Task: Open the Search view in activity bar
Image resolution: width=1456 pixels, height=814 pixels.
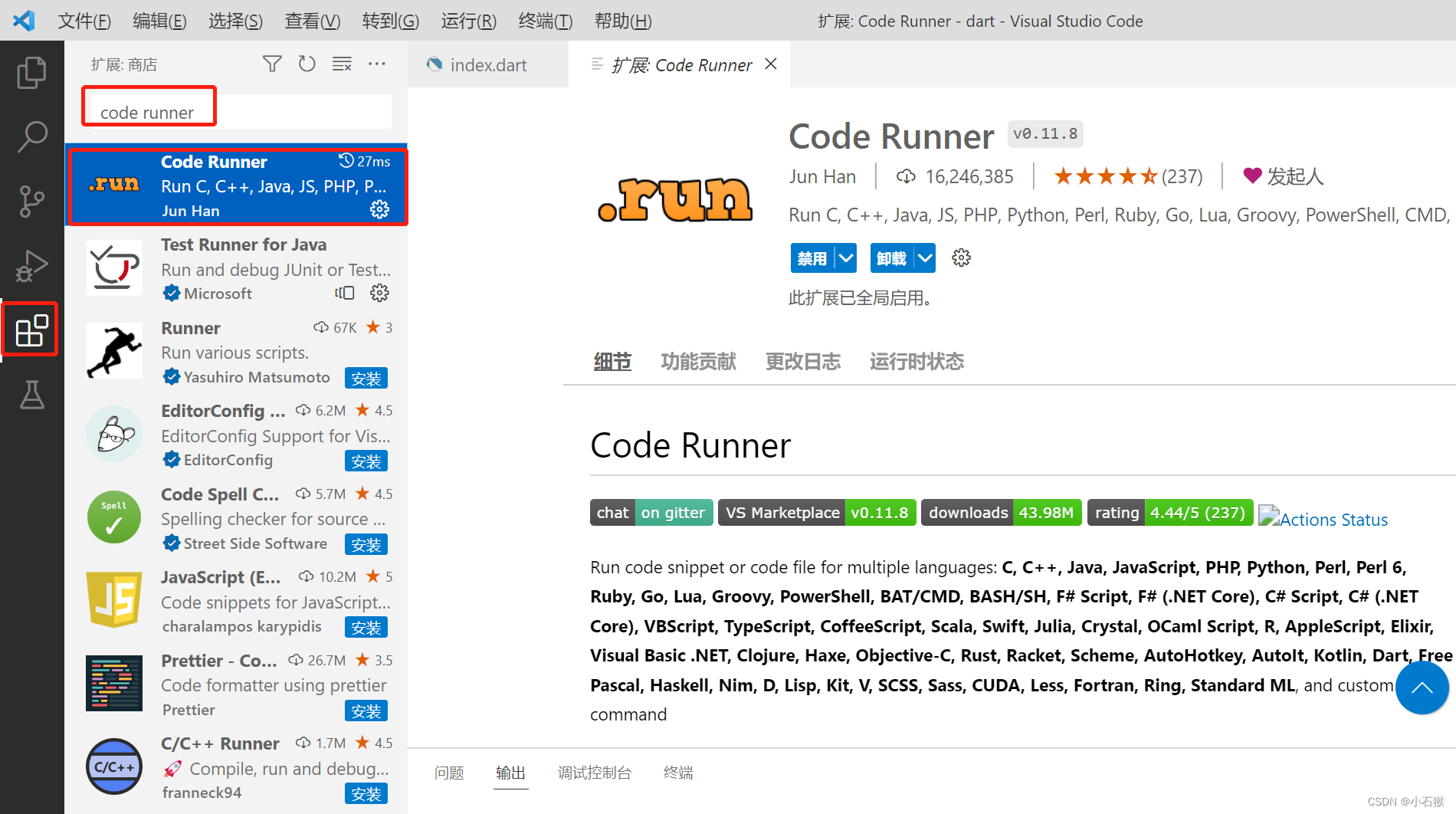Action: coord(31,137)
